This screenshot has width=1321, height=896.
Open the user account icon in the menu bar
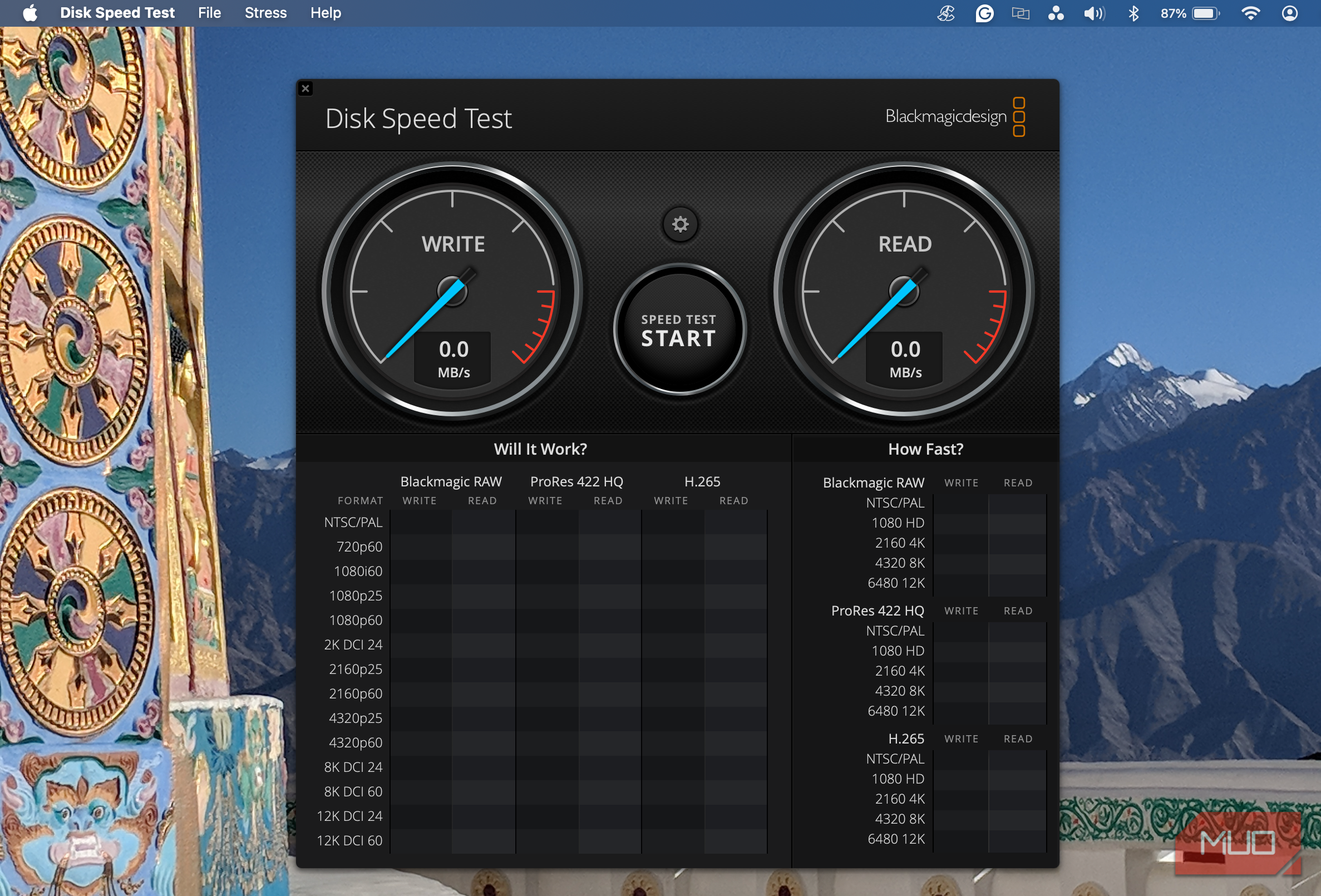point(1290,13)
